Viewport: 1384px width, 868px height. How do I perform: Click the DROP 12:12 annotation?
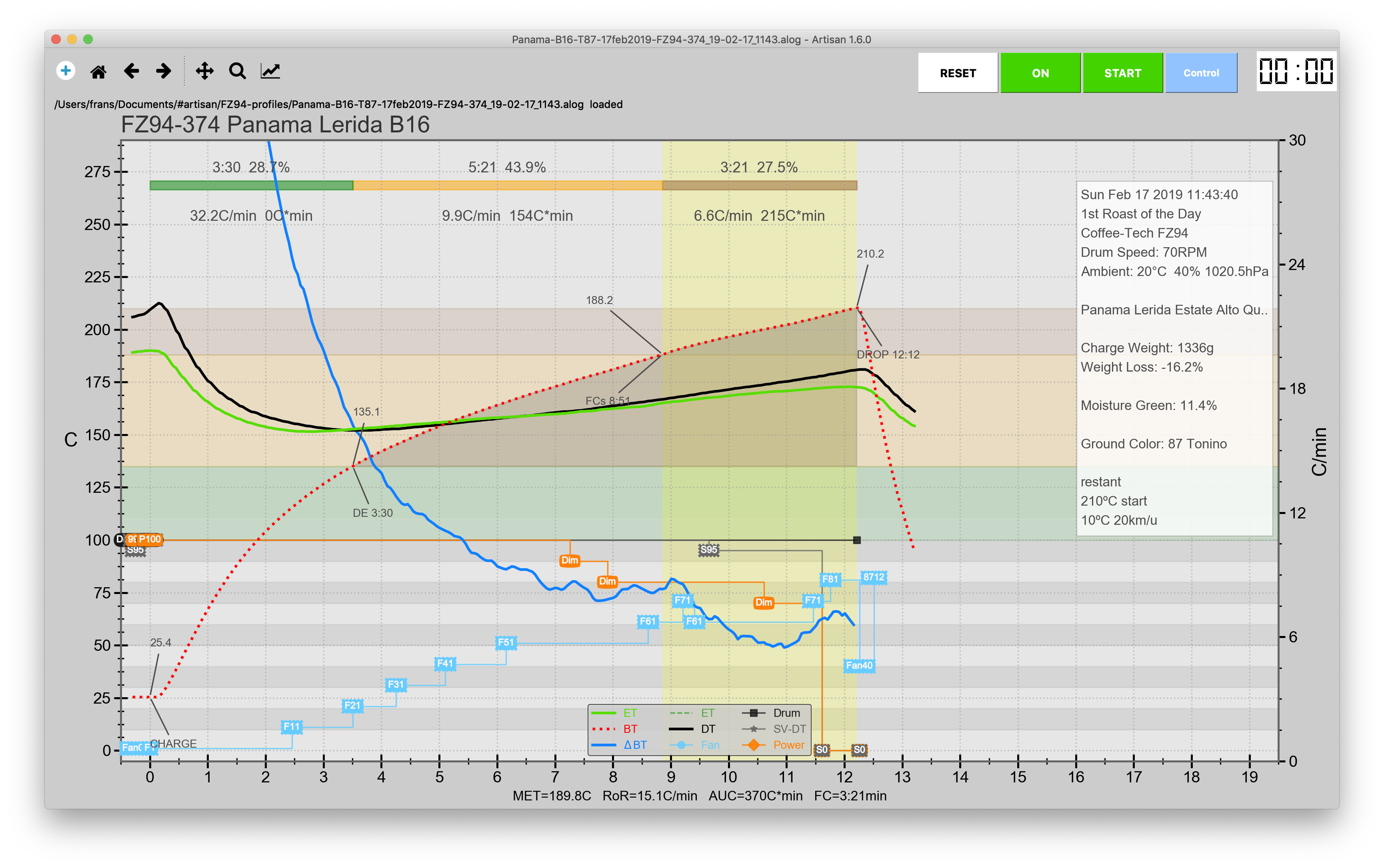888,355
